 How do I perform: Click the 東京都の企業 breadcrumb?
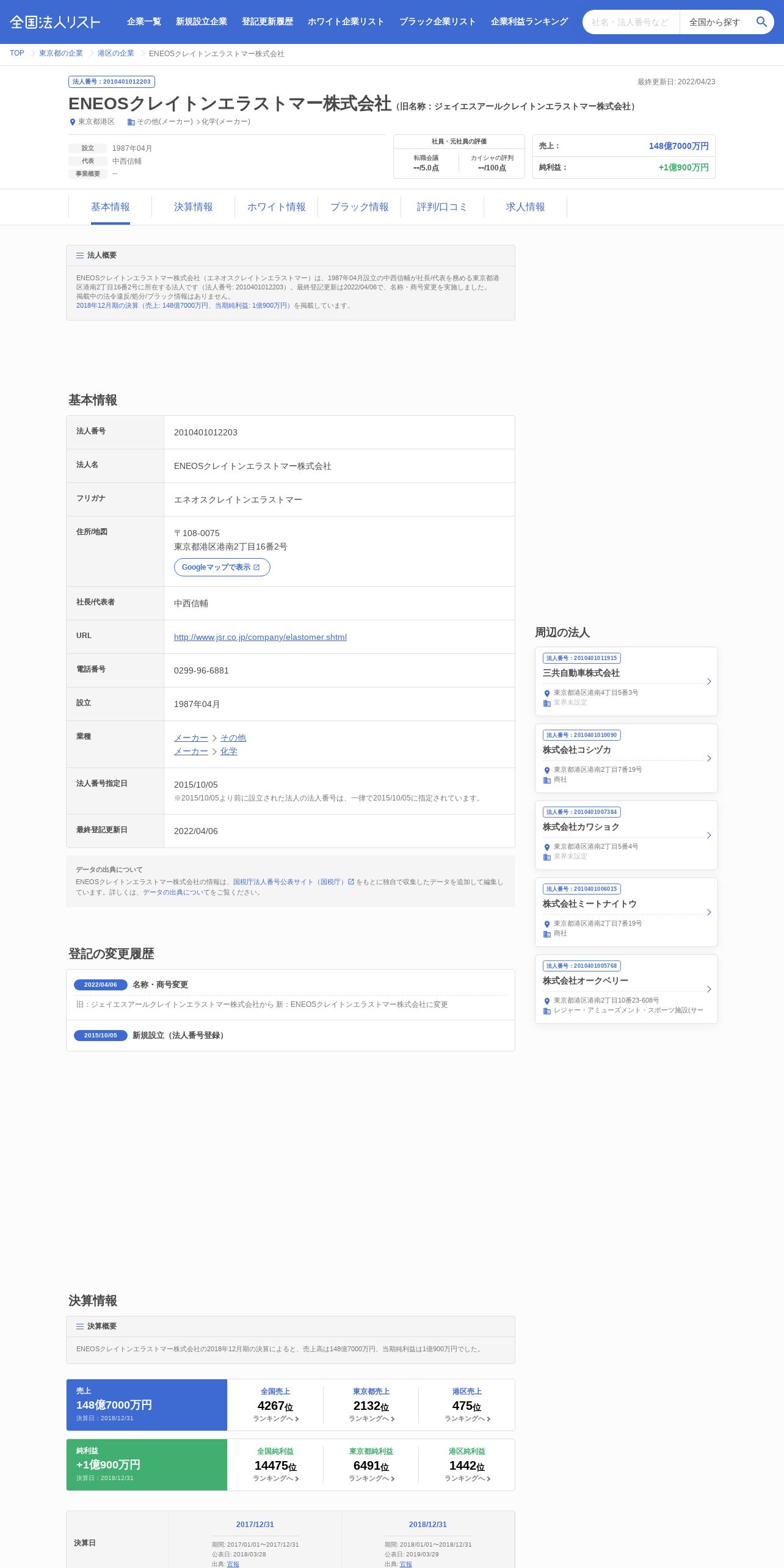pos(61,53)
